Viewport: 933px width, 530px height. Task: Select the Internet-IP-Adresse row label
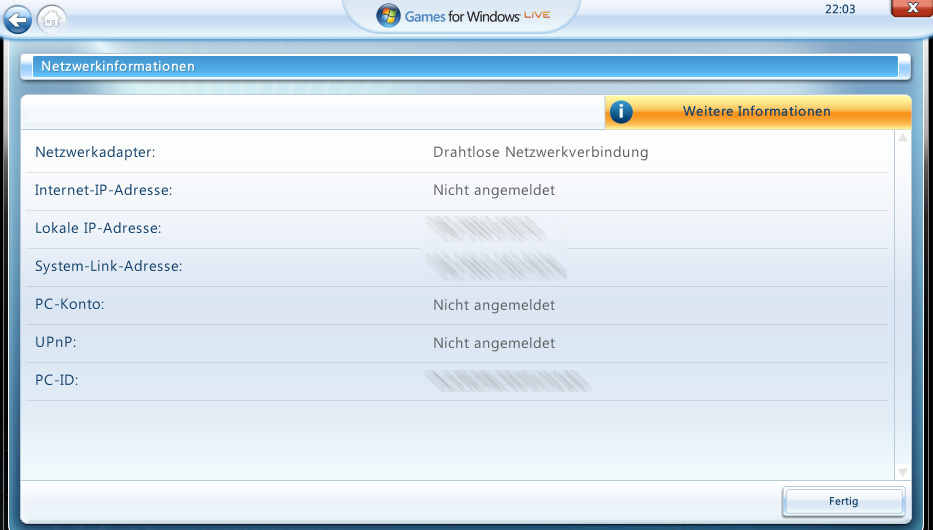(104, 190)
